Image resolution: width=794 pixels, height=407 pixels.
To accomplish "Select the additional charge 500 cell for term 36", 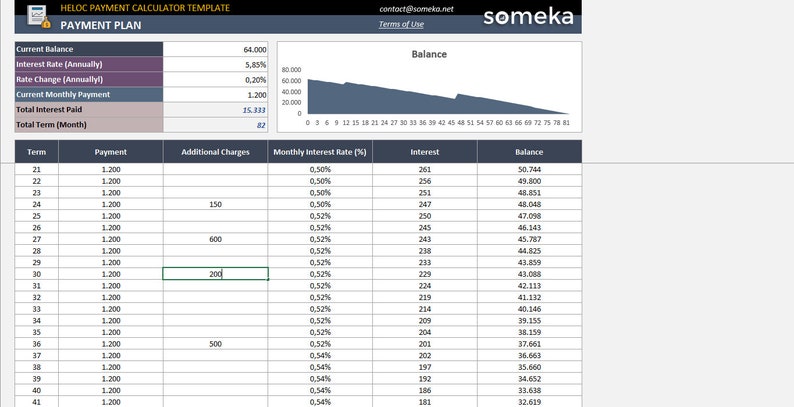I will click(215, 344).
